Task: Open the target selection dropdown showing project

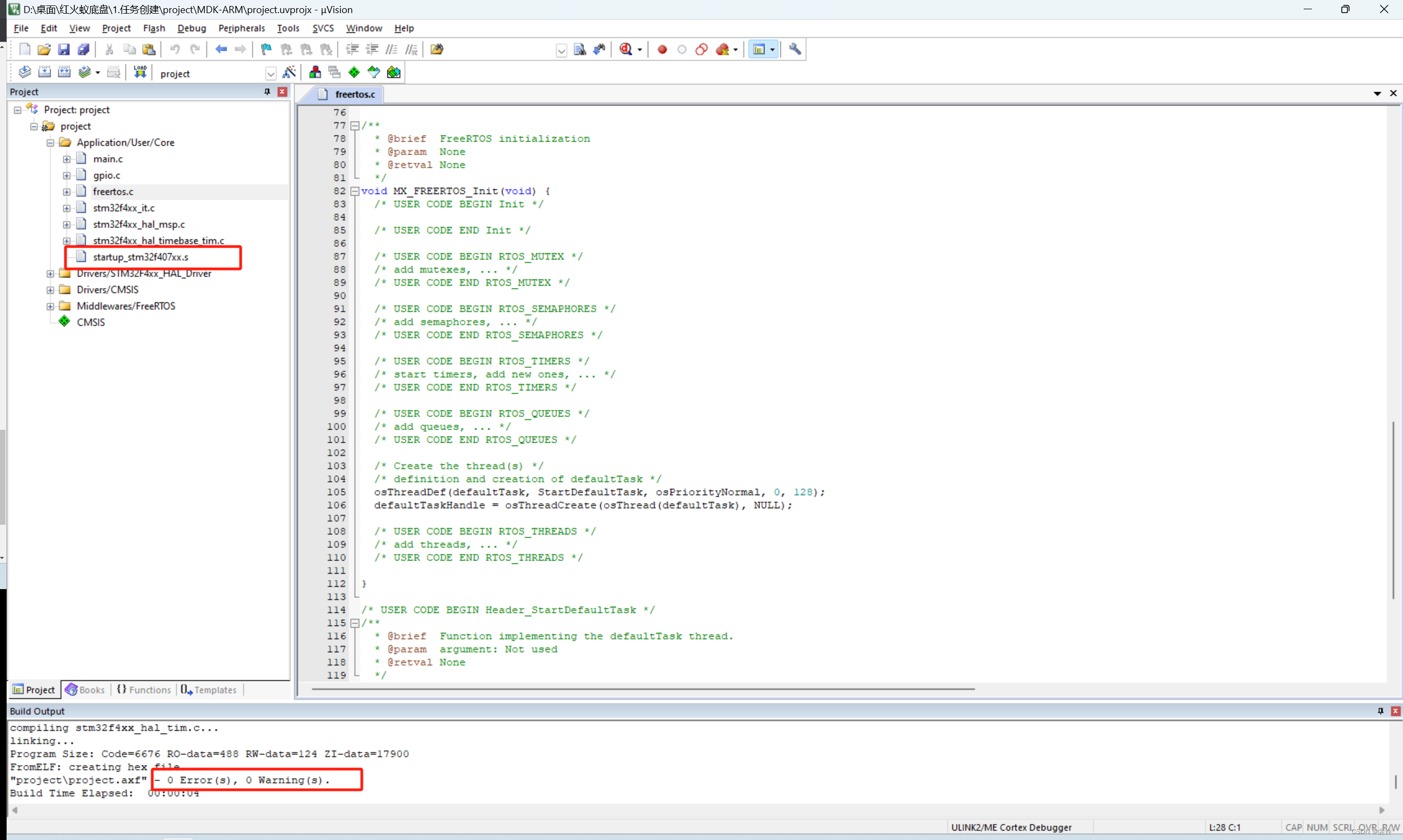Action: 271,73
